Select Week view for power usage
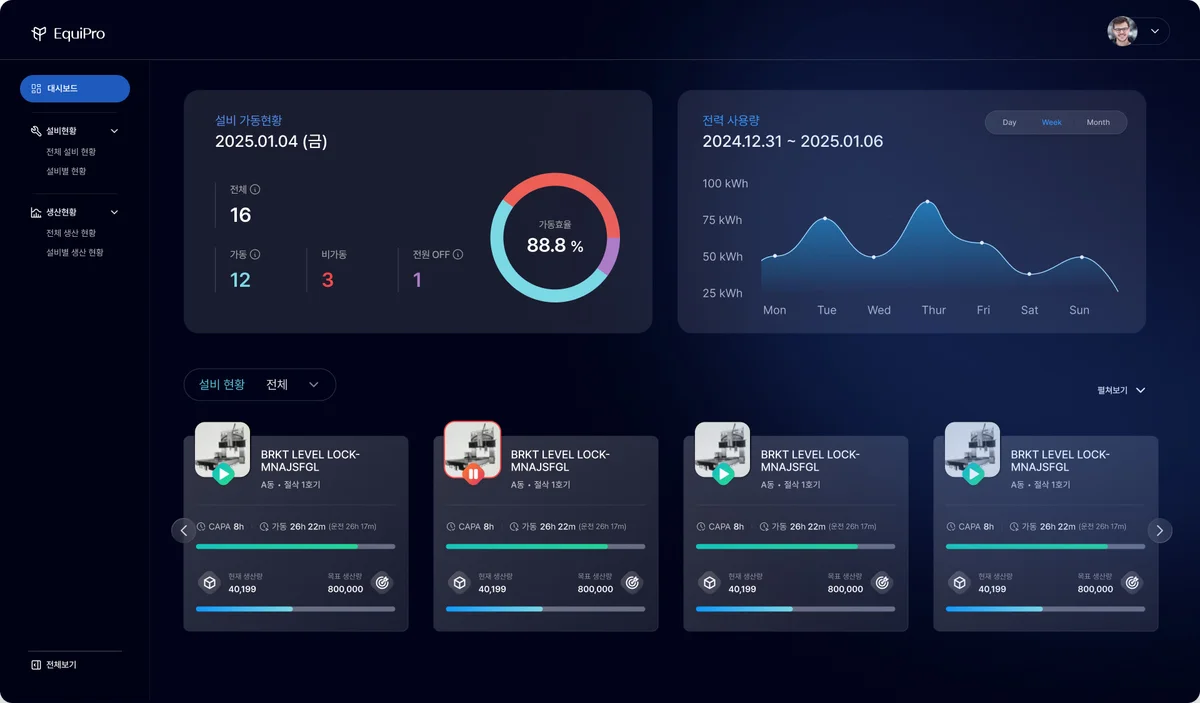The image size is (1200, 703). point(1052,123)
